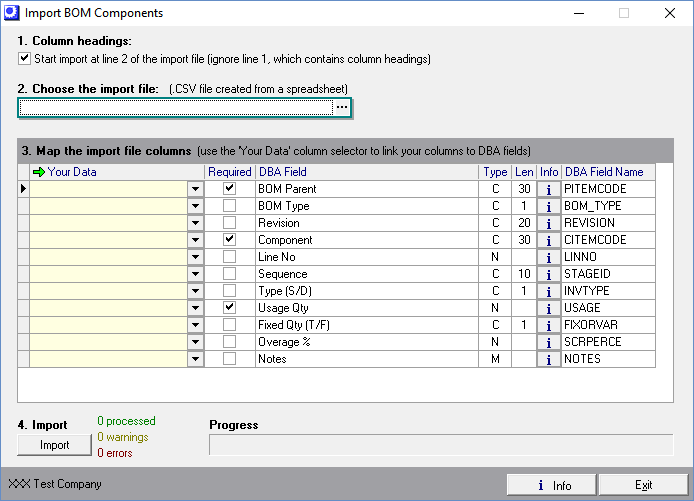Minimize the Import BOM Components window
This screenshot has width=694, height=501.
coord(578,13)
